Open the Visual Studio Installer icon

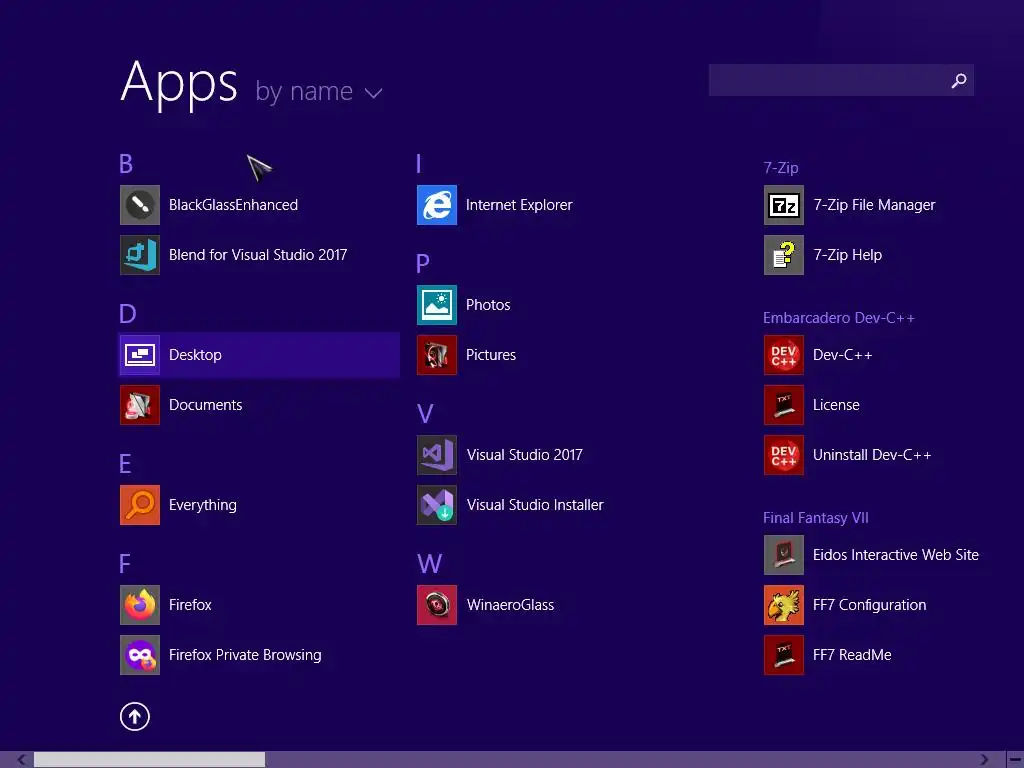(x=437, y=505)
